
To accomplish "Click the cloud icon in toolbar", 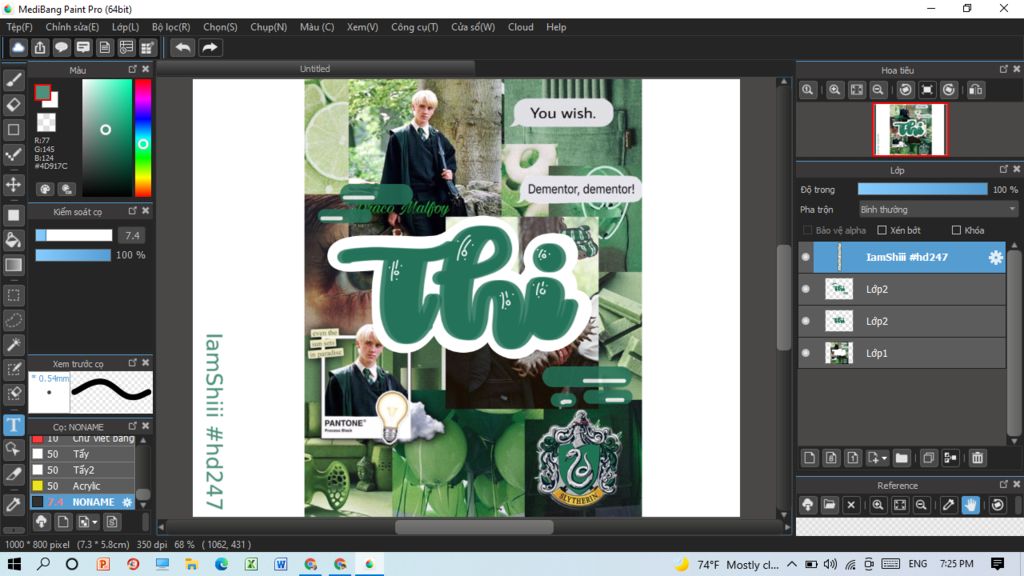I will pyautogui.click(x=18, y=47).
